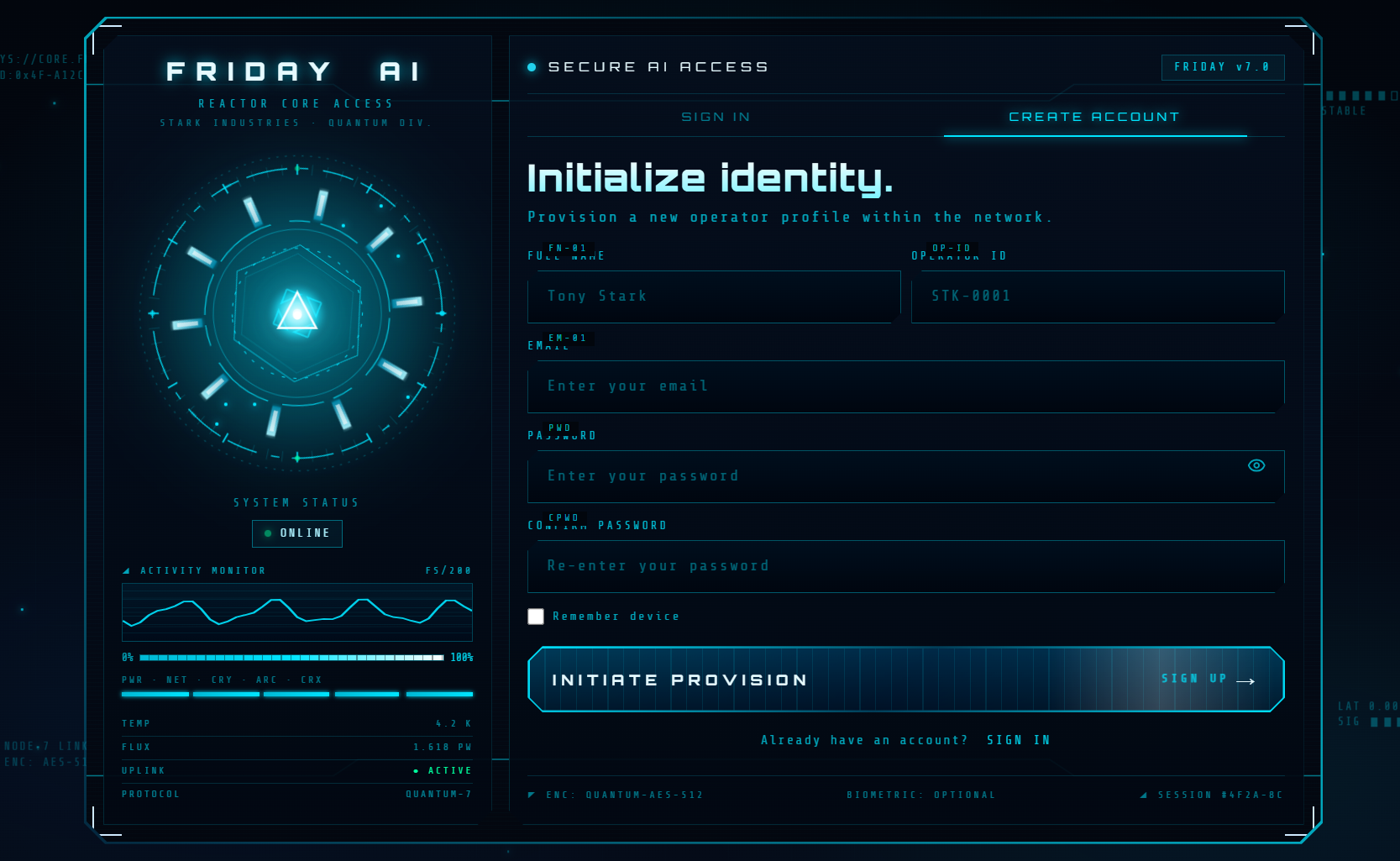Click the 0% to 100% segmented progress bar

click(291, 658)
